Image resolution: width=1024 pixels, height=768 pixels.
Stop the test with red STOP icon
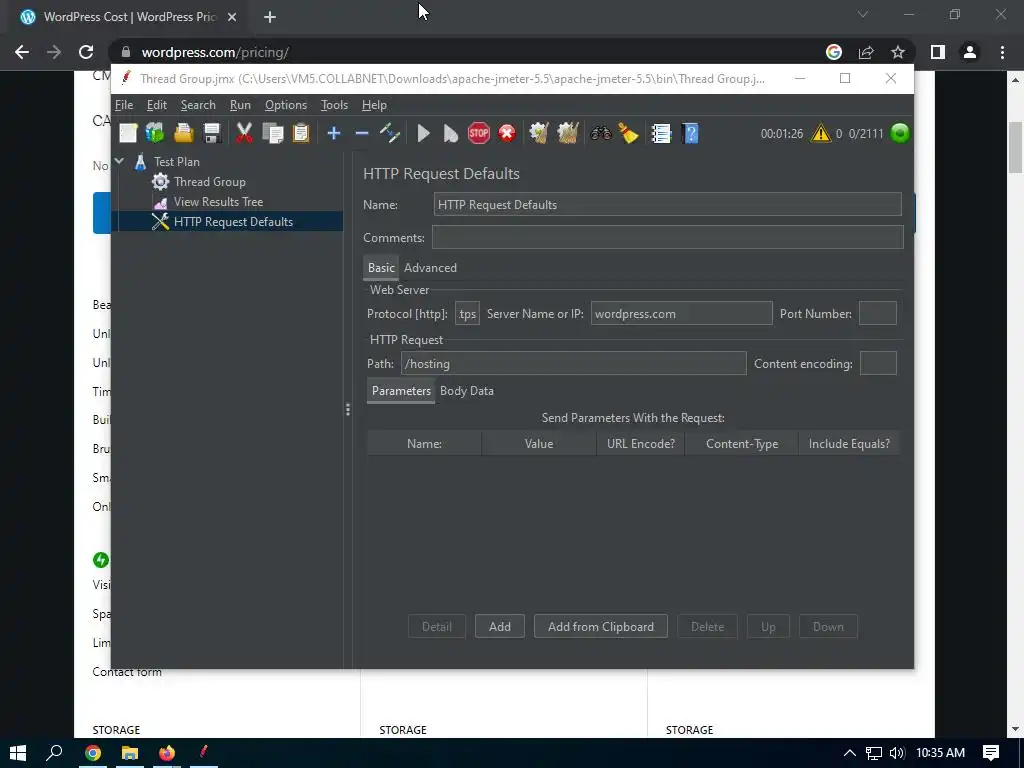[x=479, y=133]
